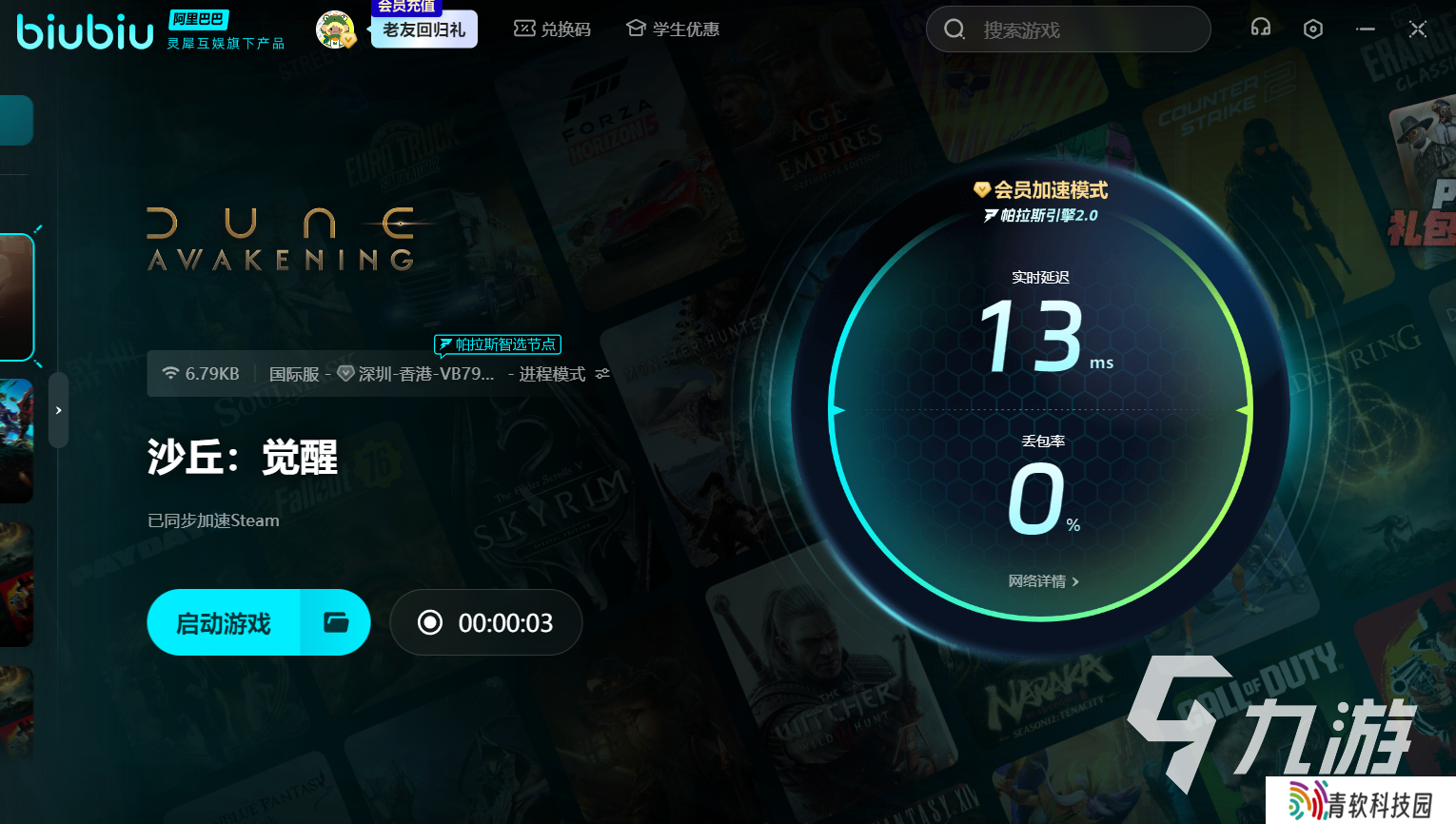This screenshot has width=1456, height=824.
Task: Open 网络详情 network details link
Action: click(1043, 581)
